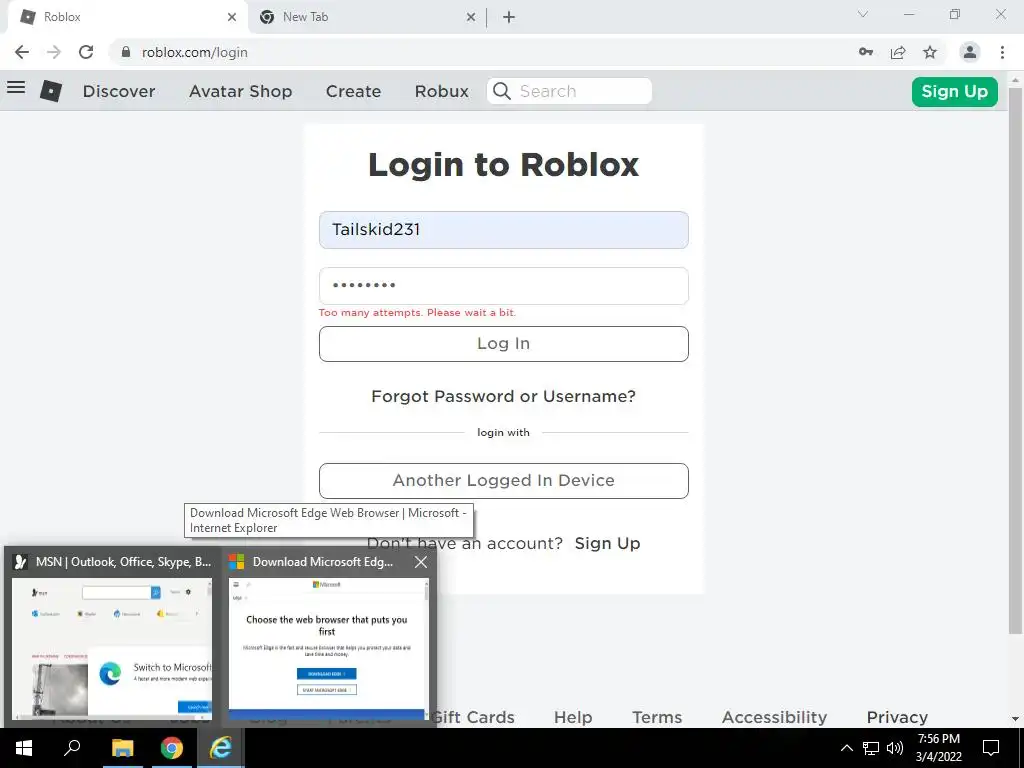1024x768 pixels.
Task: Close the Download Microsoft Edge preview window
Action: (421, 562)
